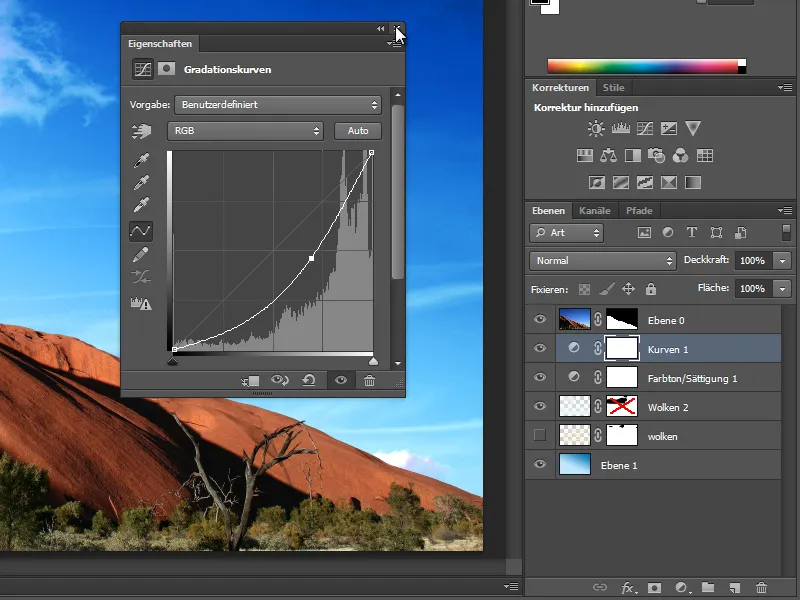
Task: Toggle lock transparent pixels
Action: pyautogui.click(x=585, y=290)
